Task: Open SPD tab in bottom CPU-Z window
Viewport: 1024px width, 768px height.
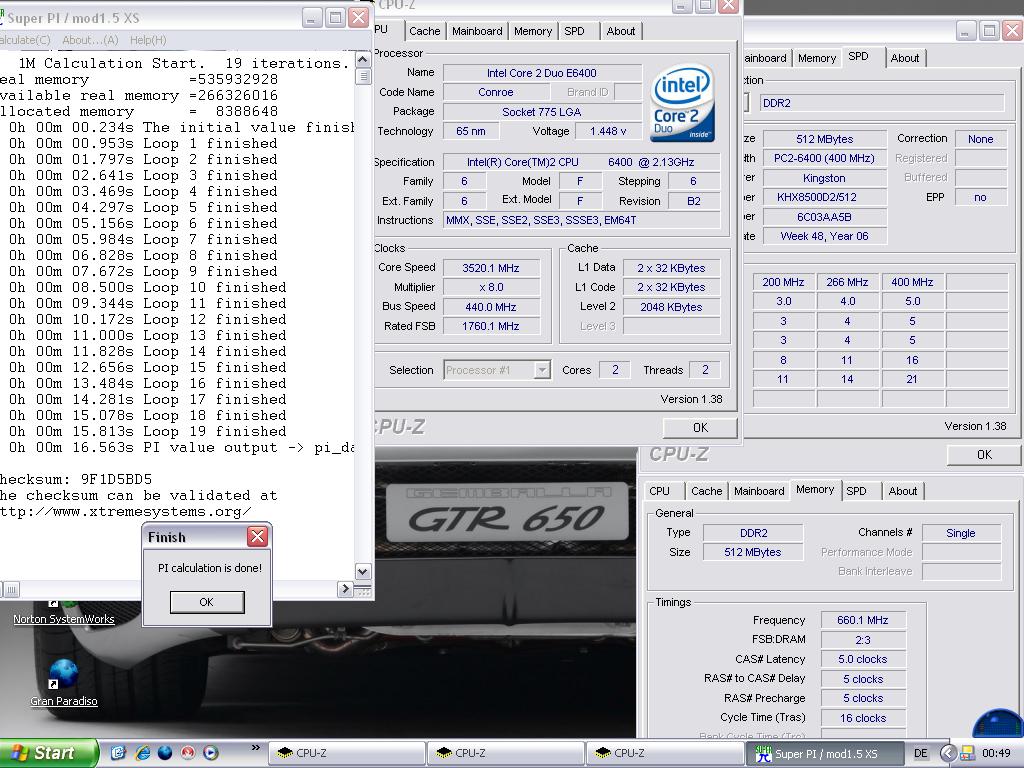Action: click(856, 491)
